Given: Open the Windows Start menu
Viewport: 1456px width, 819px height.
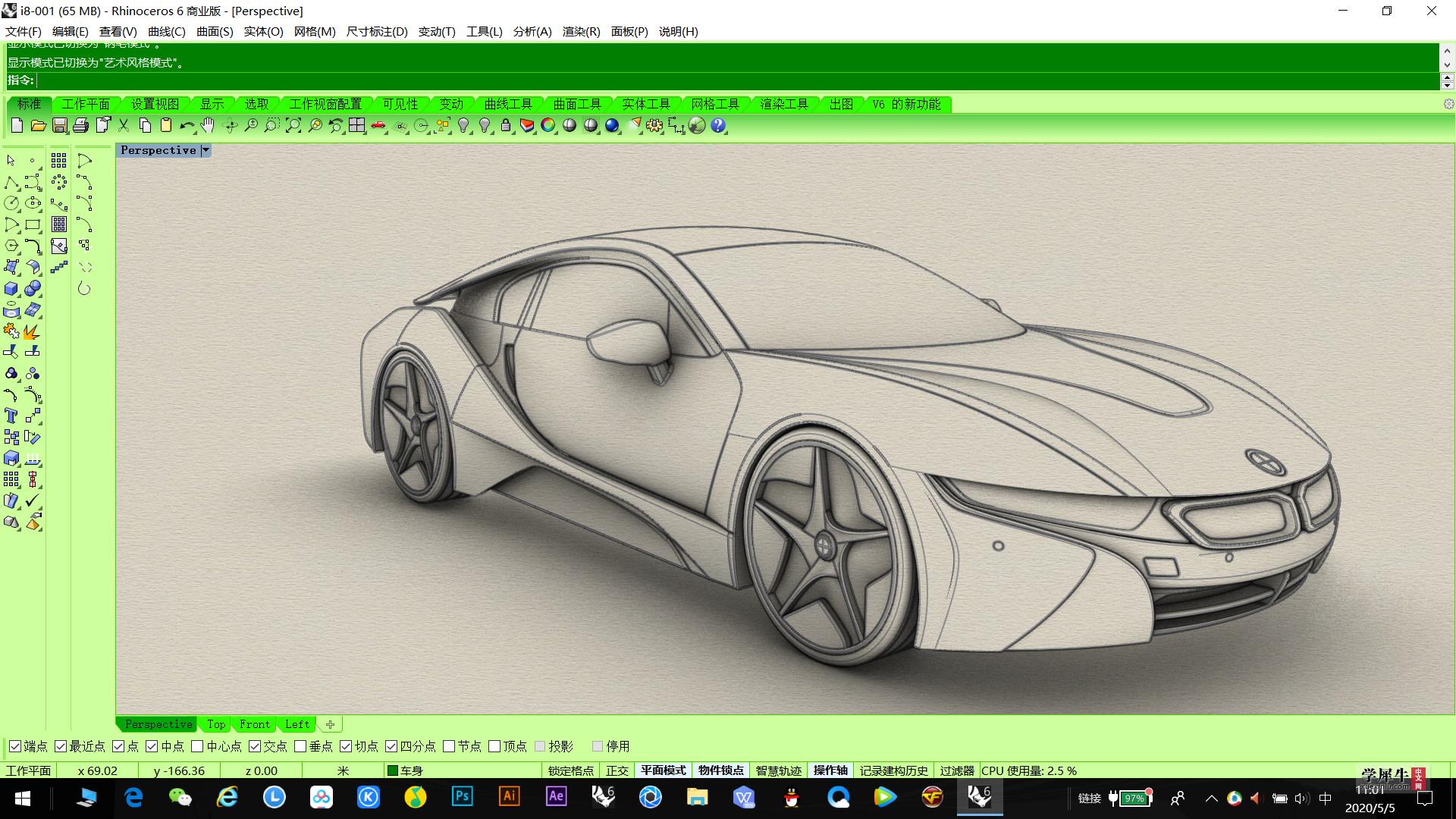Looking at the screenshot, I should [x=23, y=799].
